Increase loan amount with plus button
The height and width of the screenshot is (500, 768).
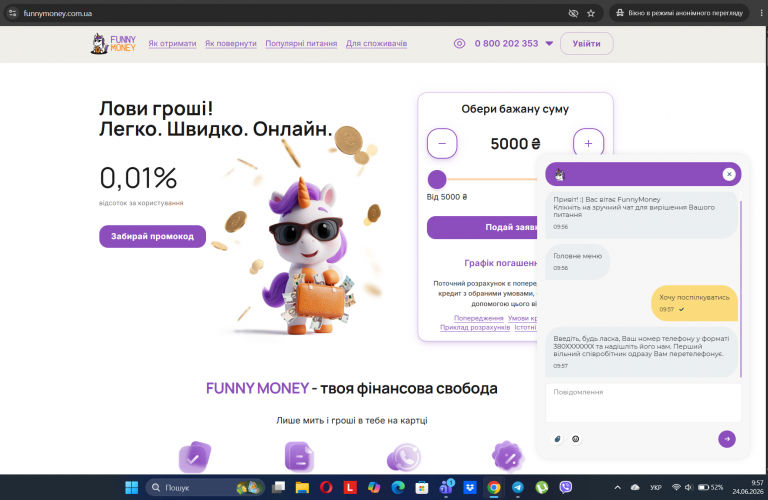[x=588, y=143]
